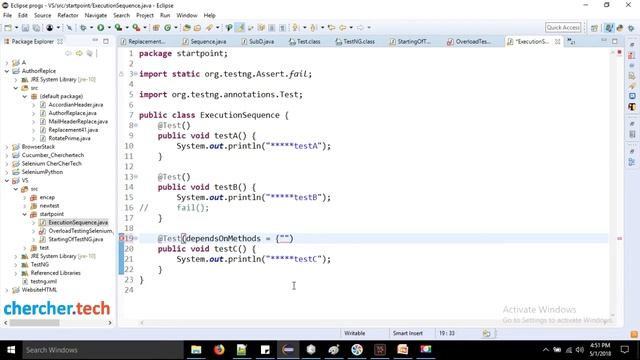Click the error marker on line 19
640x360 pixels.
(121, 238)
